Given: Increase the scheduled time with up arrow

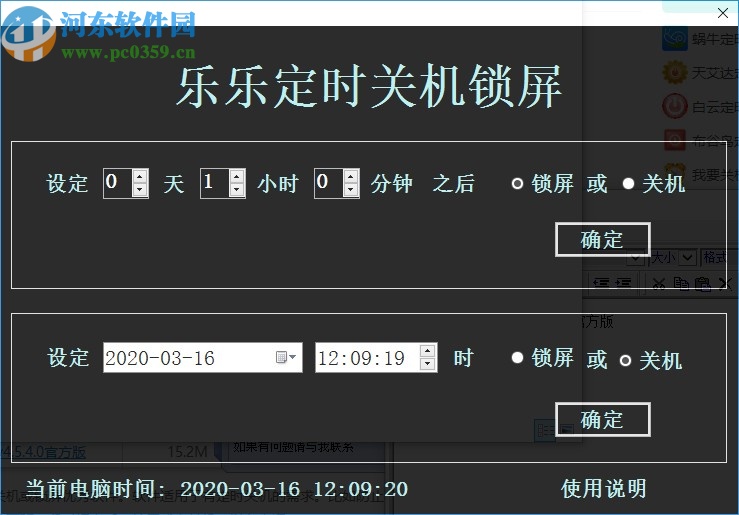Looking at the screenshot, I should point(427,351).
